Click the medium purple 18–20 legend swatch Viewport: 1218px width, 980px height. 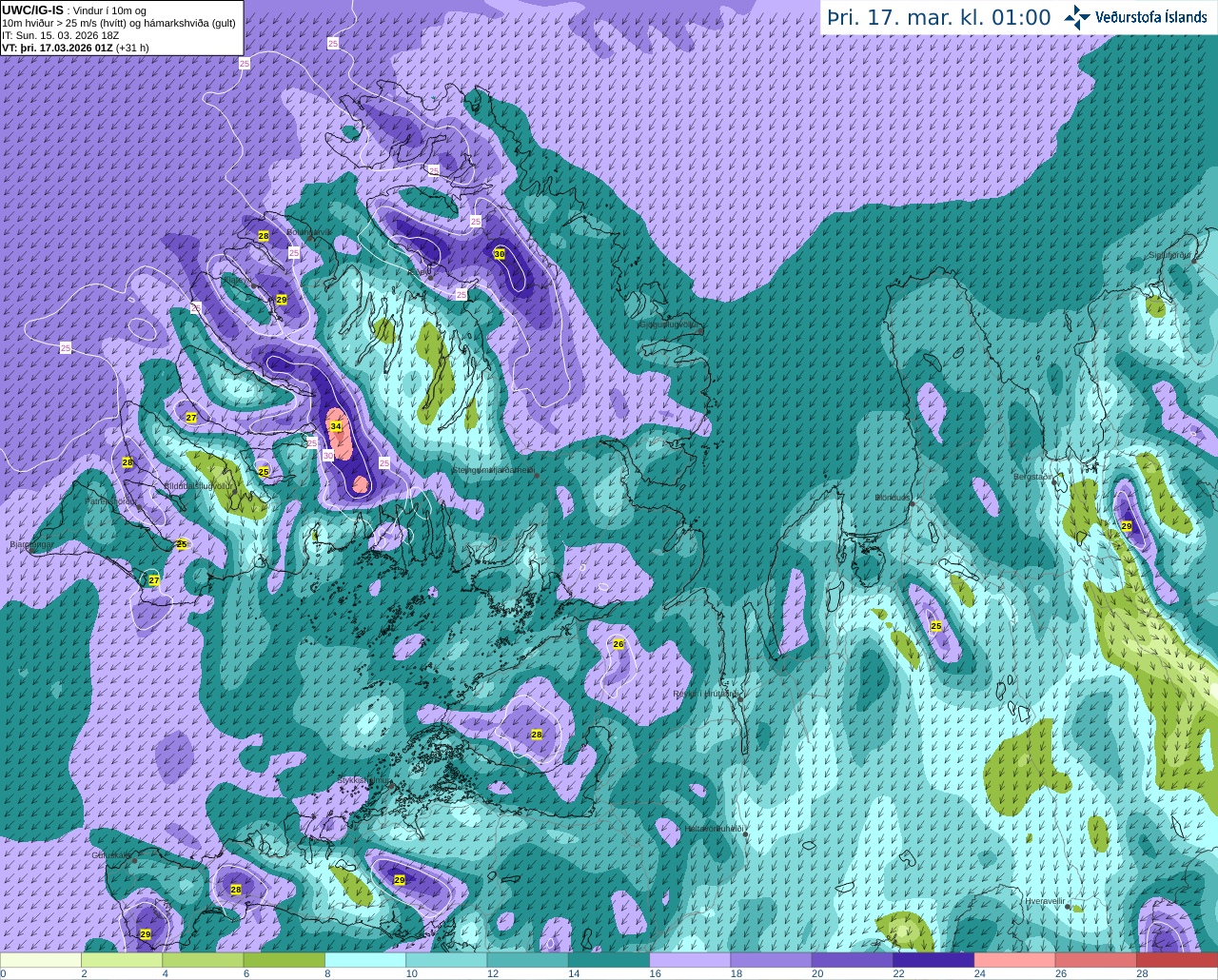pyautogui.click(x=772, y=960)
